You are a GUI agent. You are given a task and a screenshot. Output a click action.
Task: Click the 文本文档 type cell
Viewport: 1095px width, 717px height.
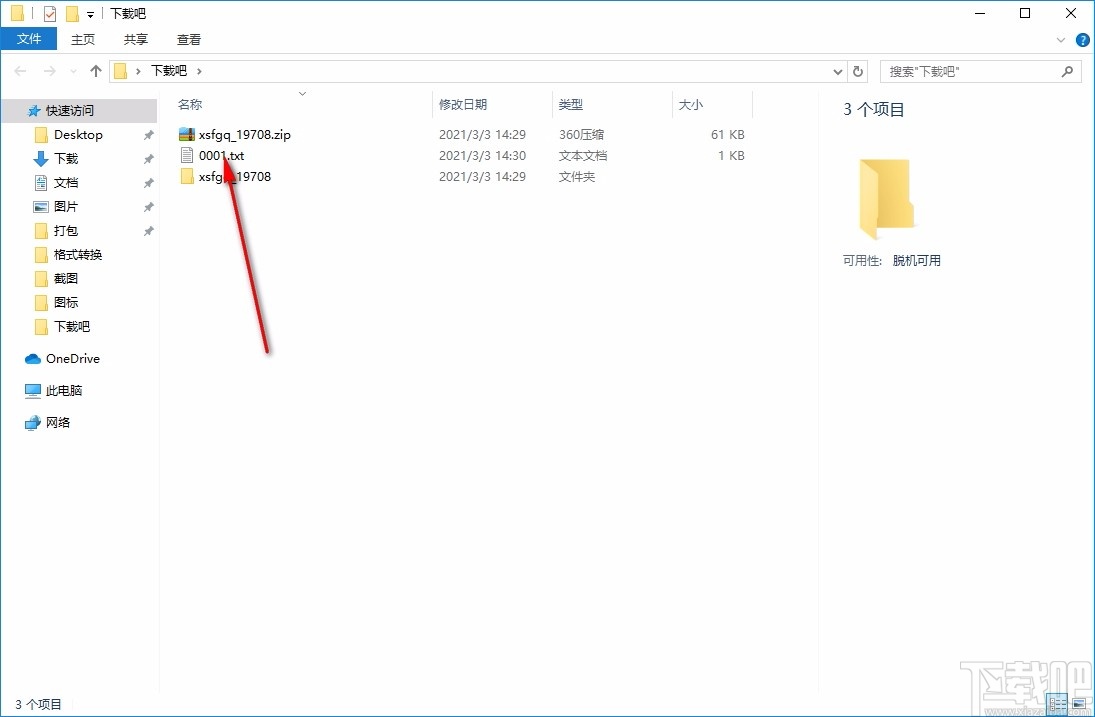click(583, 156)
